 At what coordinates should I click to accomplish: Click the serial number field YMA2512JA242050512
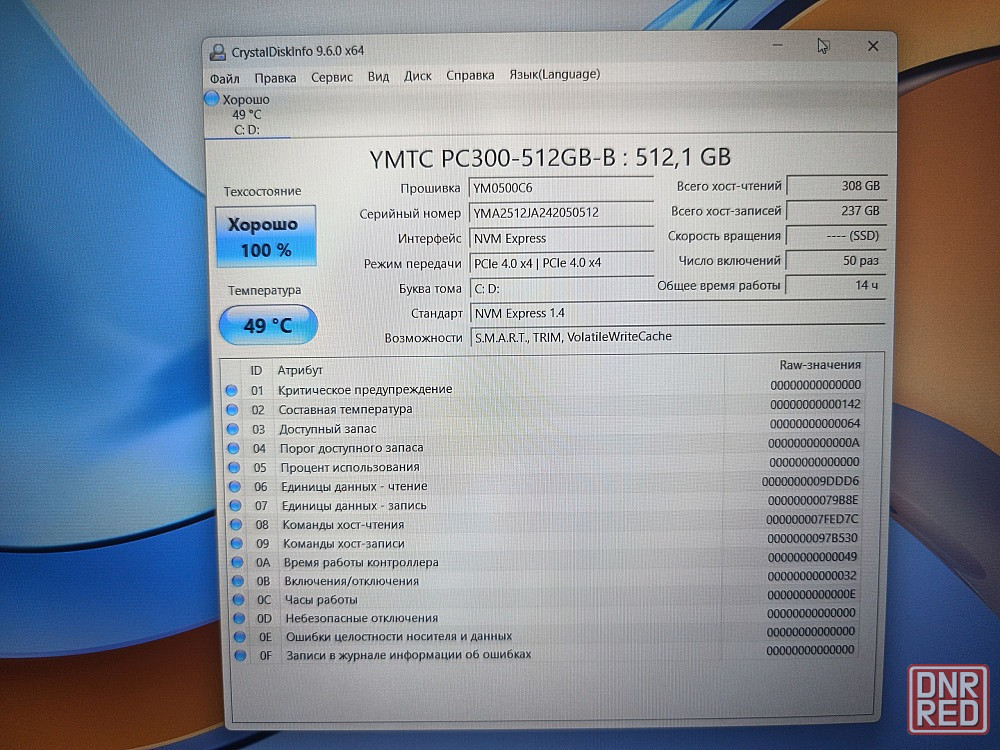point(561,213)
